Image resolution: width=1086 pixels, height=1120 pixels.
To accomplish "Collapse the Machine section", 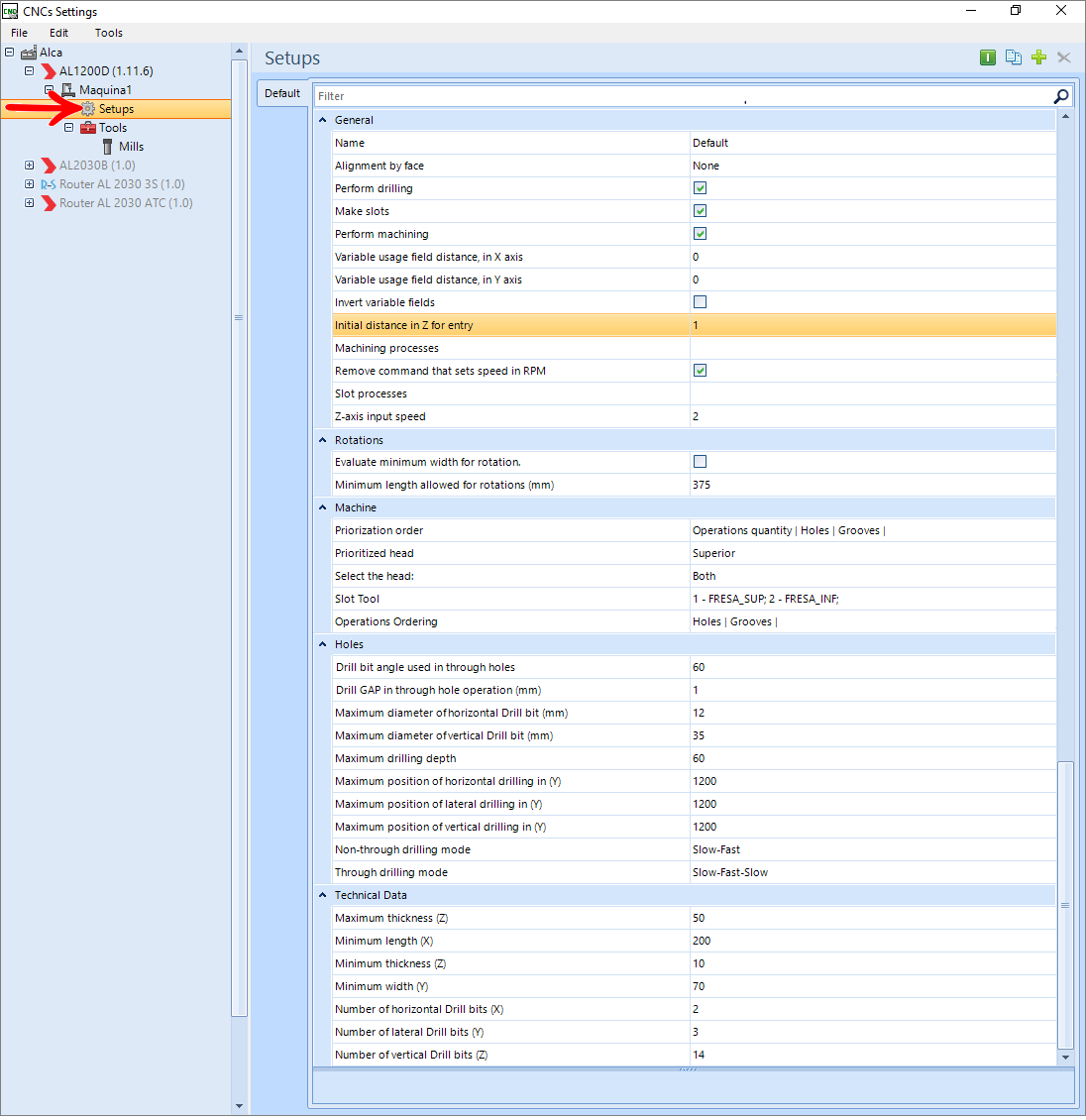I will (x=323, y=507).
